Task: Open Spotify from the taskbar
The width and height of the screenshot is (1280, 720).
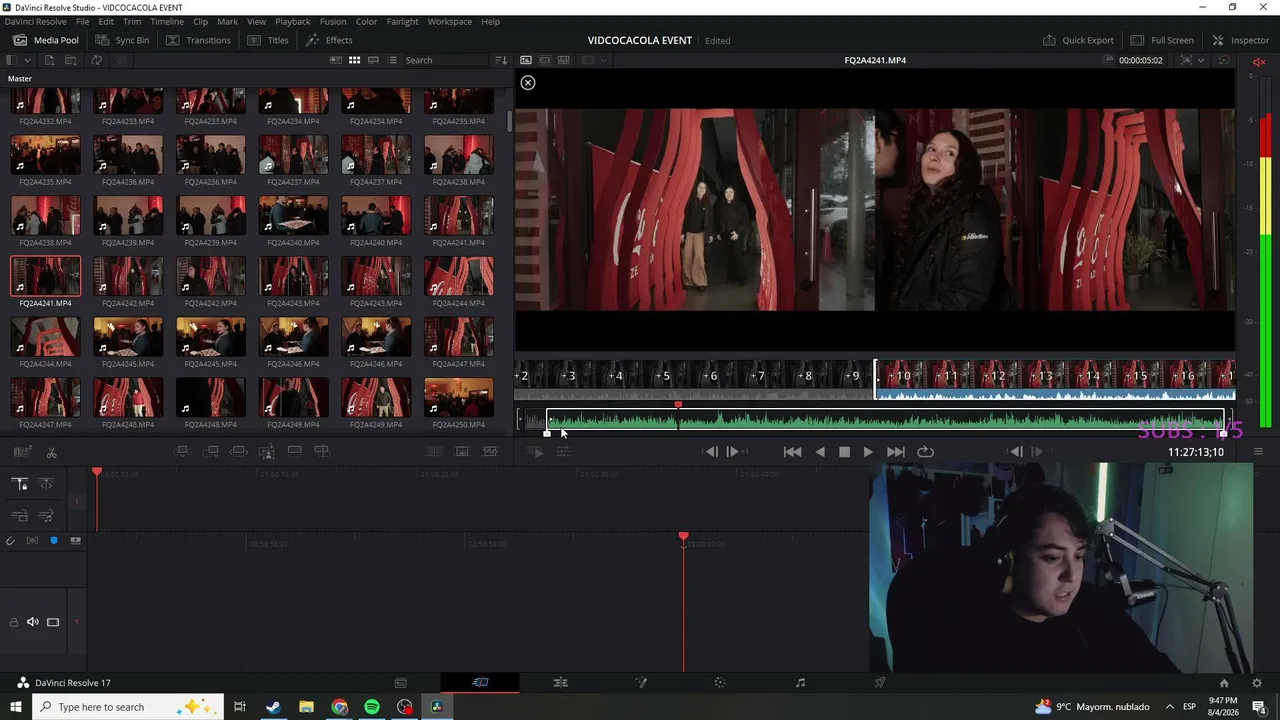Action: pyautogui.click(x=372, y=707)
